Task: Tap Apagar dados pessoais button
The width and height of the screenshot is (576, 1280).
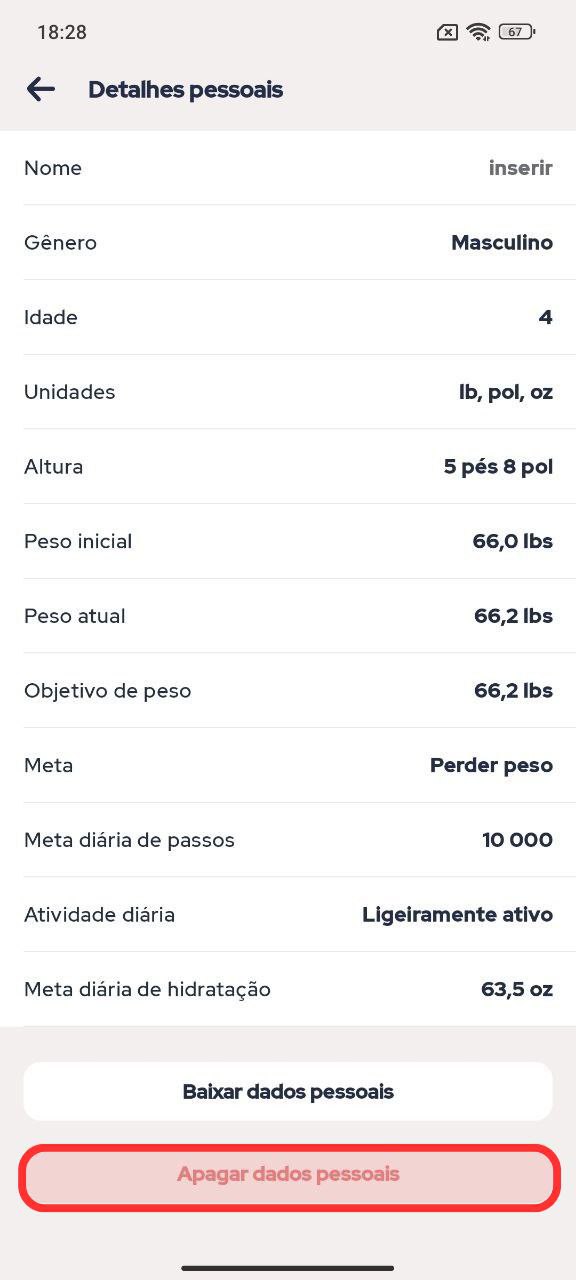Action: point(288,1174)
